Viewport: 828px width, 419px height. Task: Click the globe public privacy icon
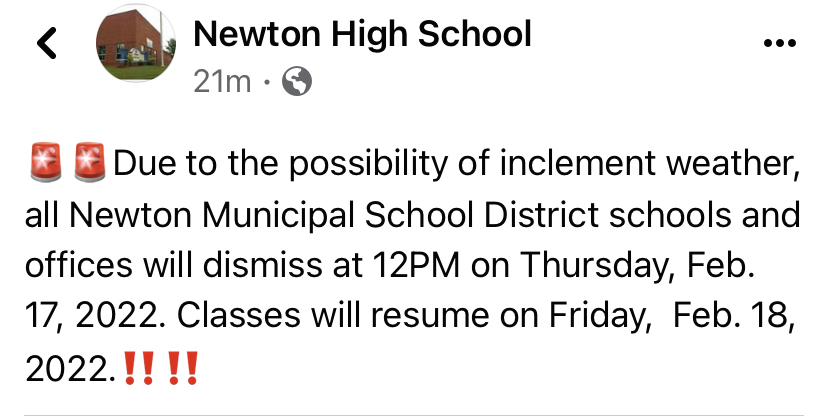(x=297, y=82)
